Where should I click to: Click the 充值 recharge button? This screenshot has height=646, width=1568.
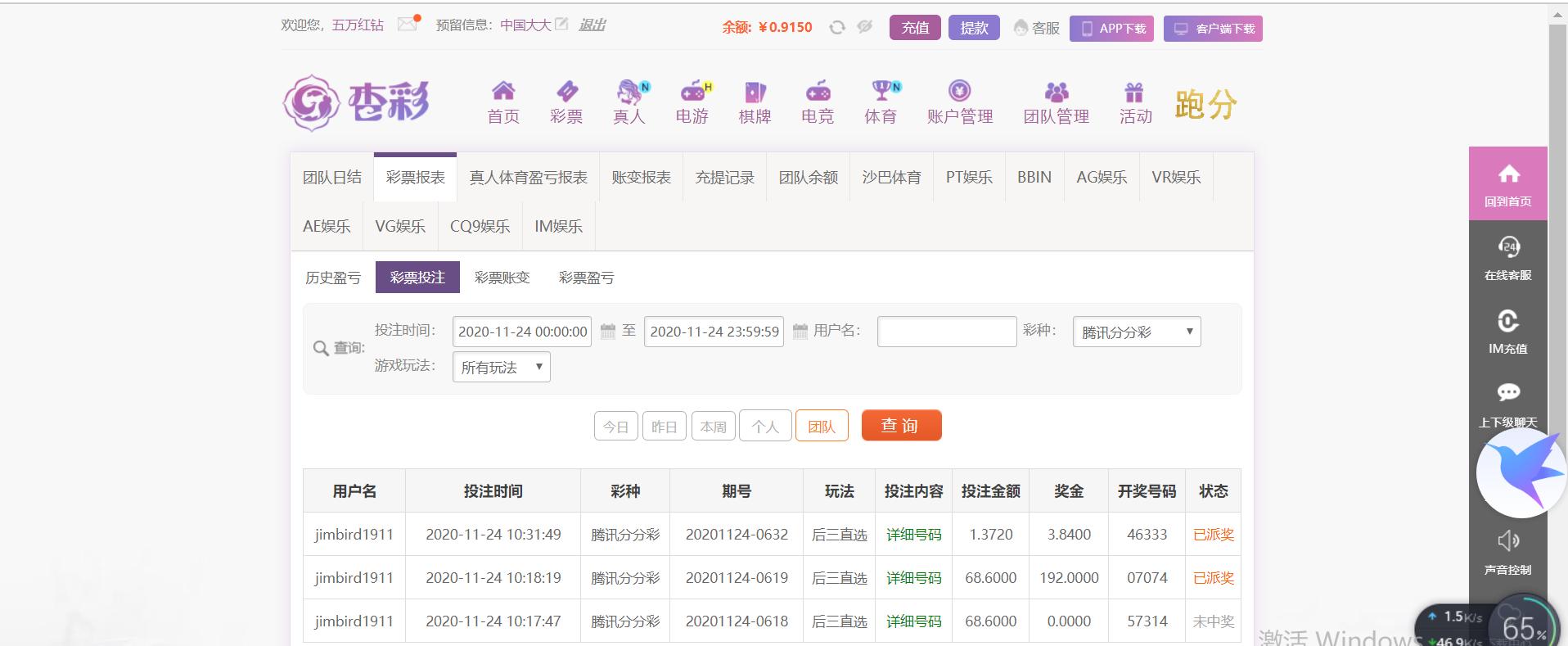coord(915,28)
